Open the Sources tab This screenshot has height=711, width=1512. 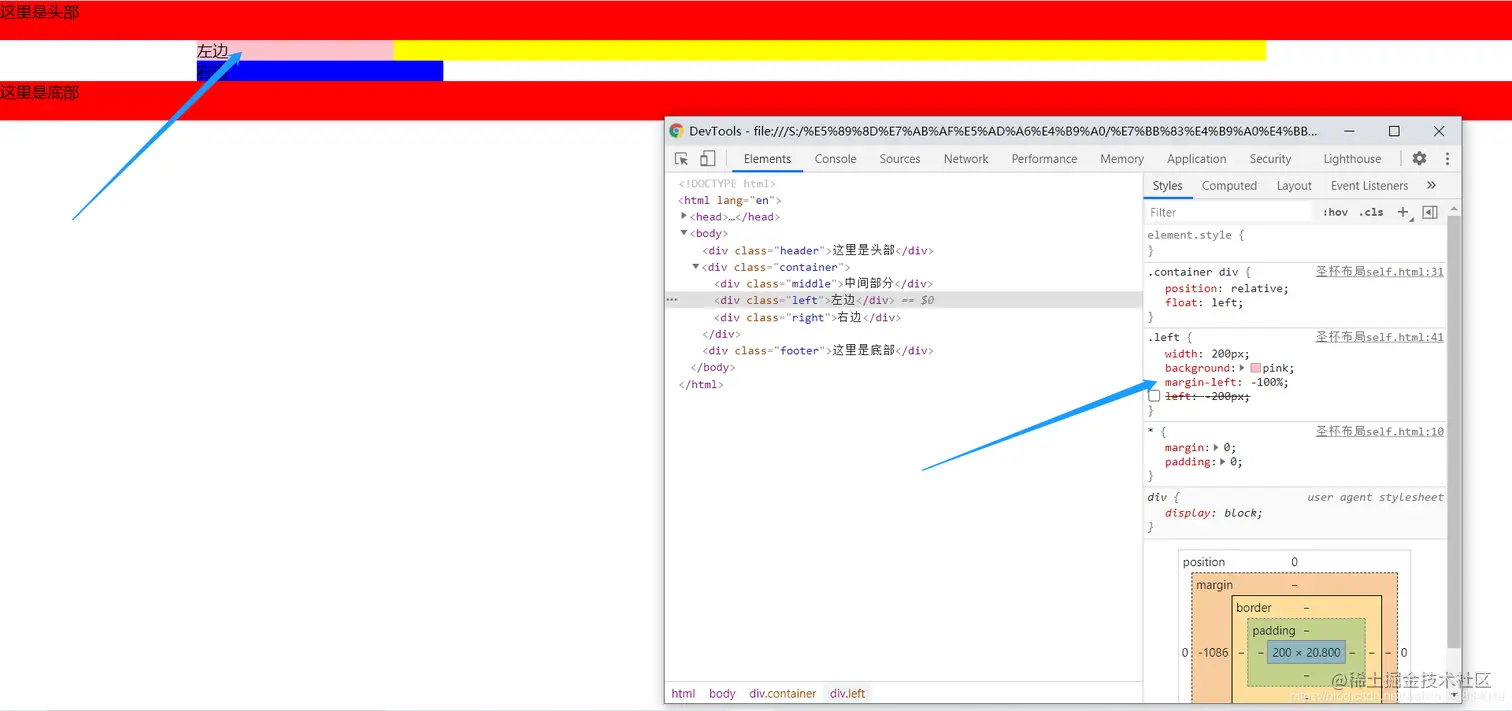point(900,159)
